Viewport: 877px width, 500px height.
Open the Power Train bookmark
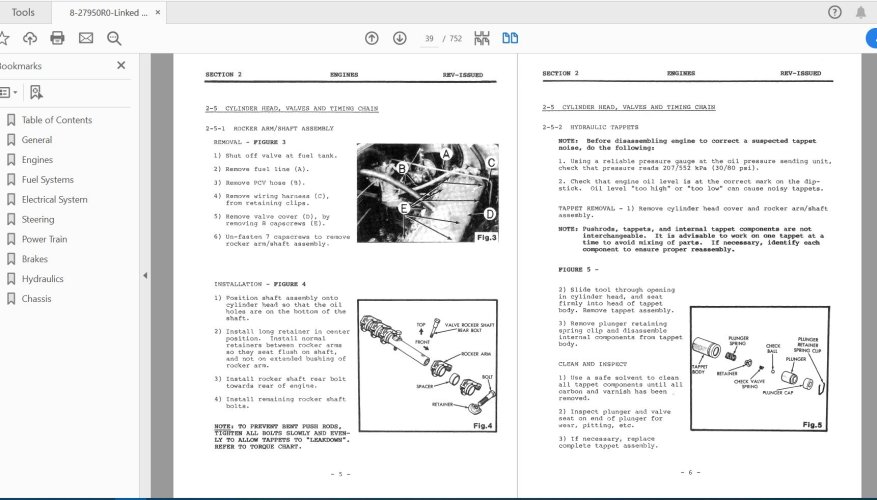[x=44, y=239]
